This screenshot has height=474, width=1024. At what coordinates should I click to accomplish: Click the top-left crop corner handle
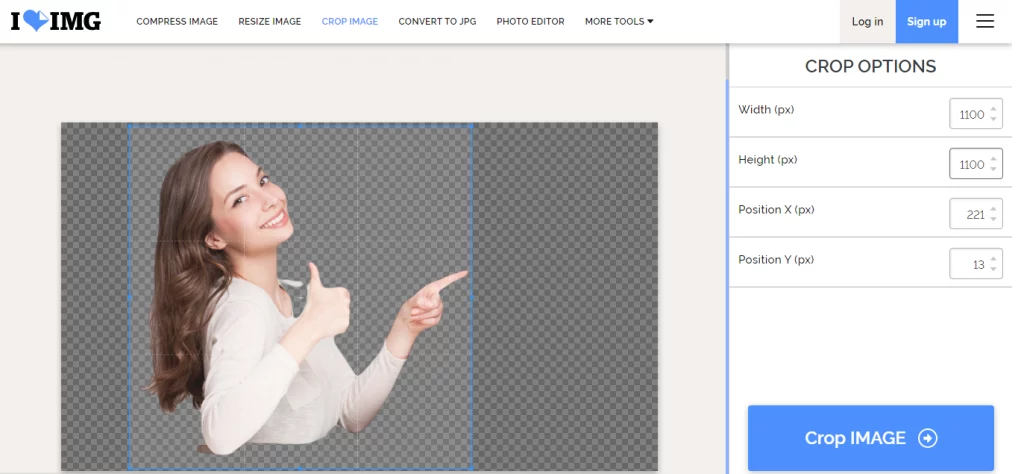pos(129,125)
